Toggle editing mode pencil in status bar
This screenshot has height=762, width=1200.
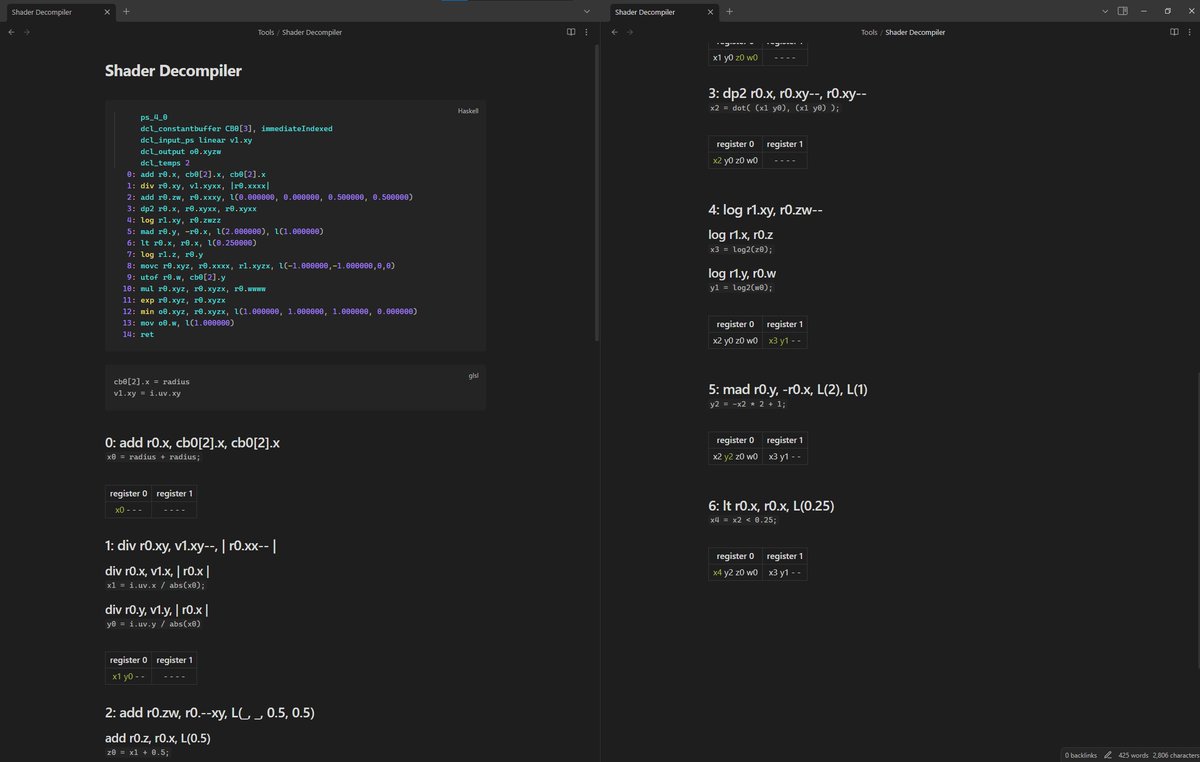point(1108,754)
